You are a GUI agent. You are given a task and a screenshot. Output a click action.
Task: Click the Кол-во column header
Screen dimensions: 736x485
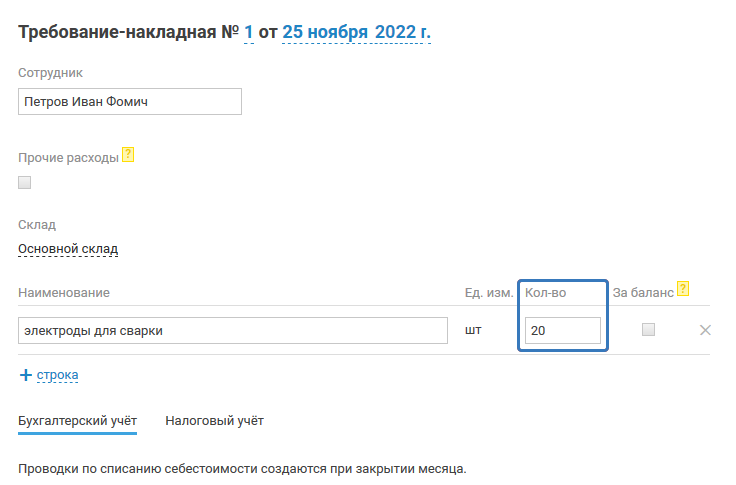(x=545, y=292)
